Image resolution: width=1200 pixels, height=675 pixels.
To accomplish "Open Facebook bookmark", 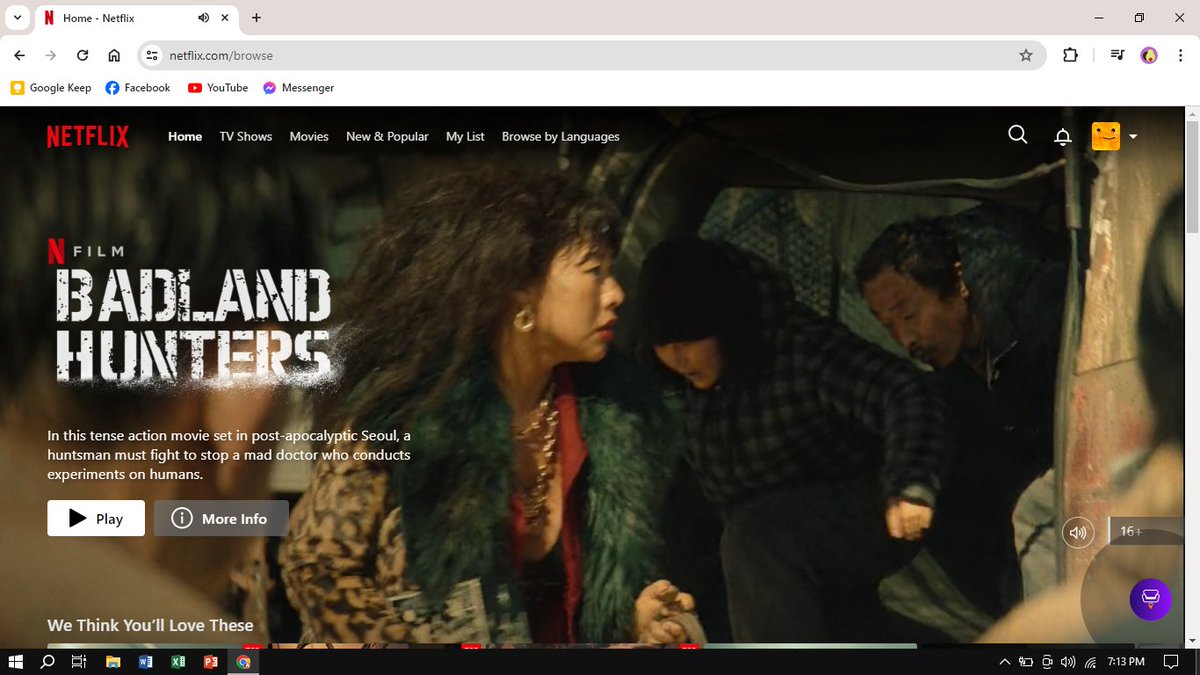I will [x=138, y=88].
